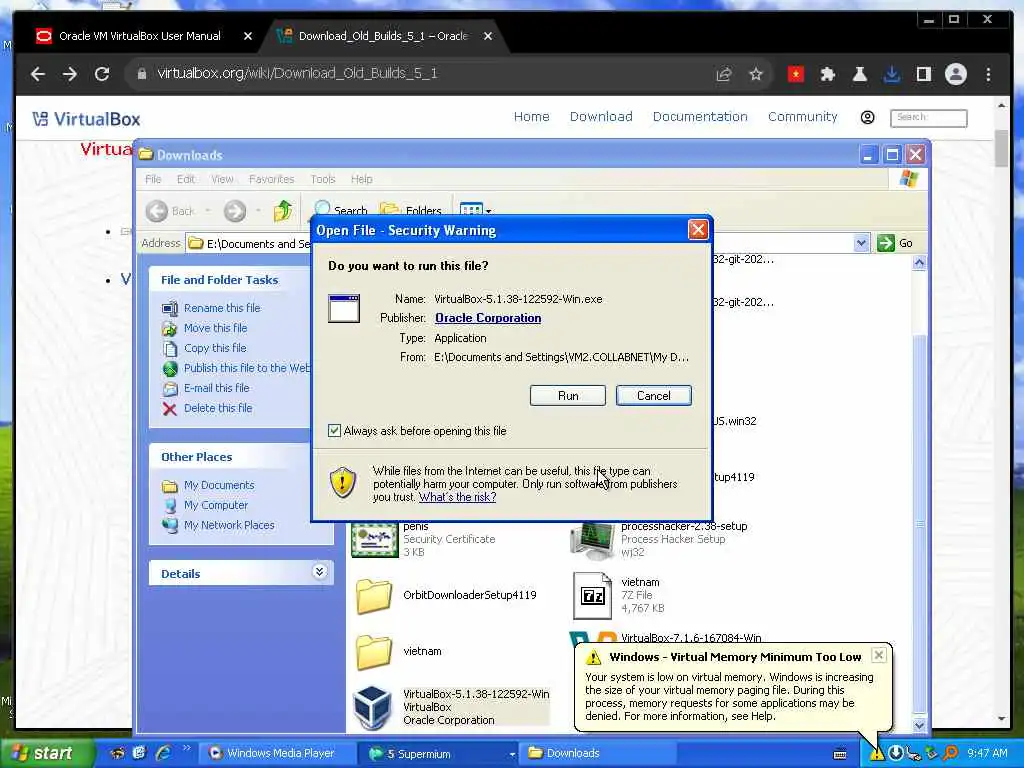Open the browser profile avatar
Viewport: 1024px width, 768px height.
[x=955, y=74]
